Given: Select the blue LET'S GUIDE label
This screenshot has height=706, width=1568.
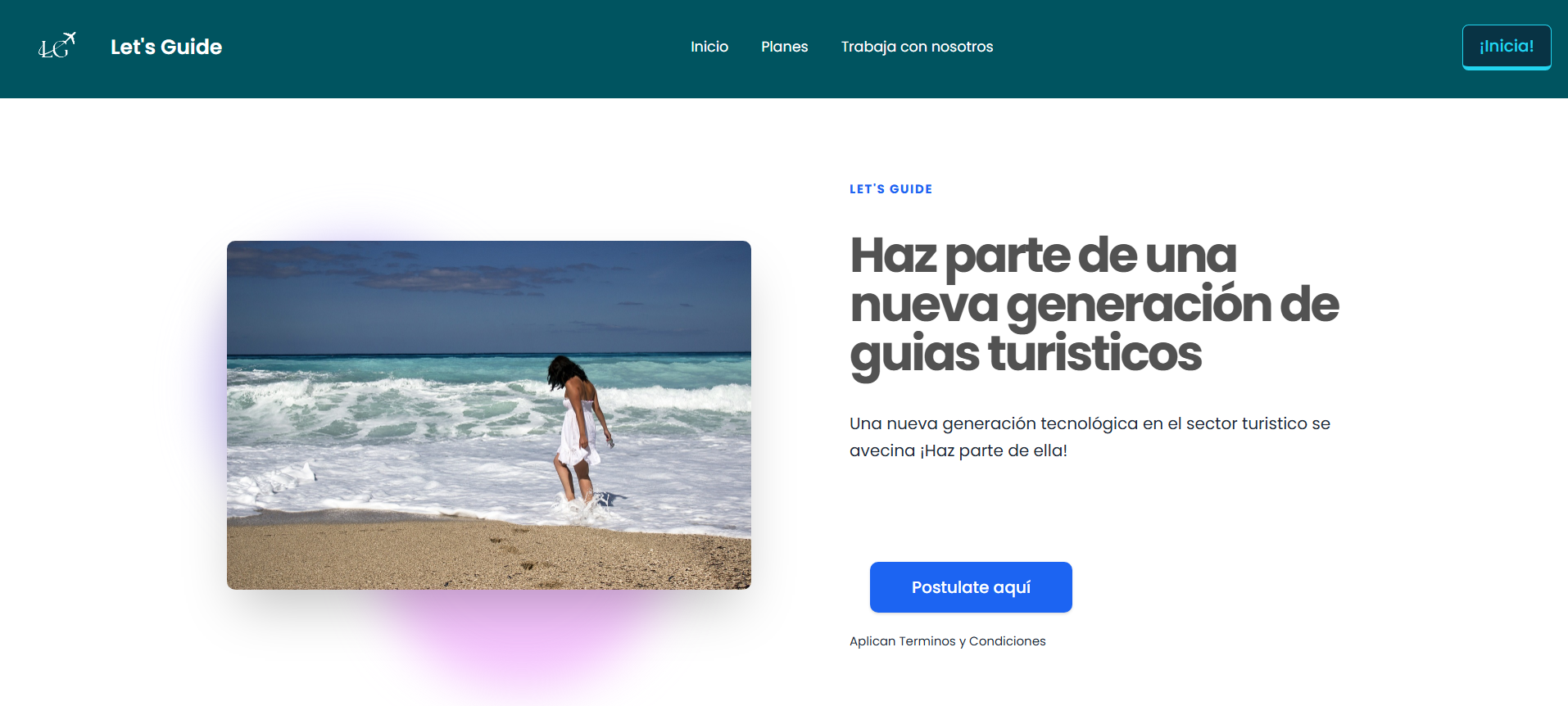Looking at the screenshot, I should point(890,189).
